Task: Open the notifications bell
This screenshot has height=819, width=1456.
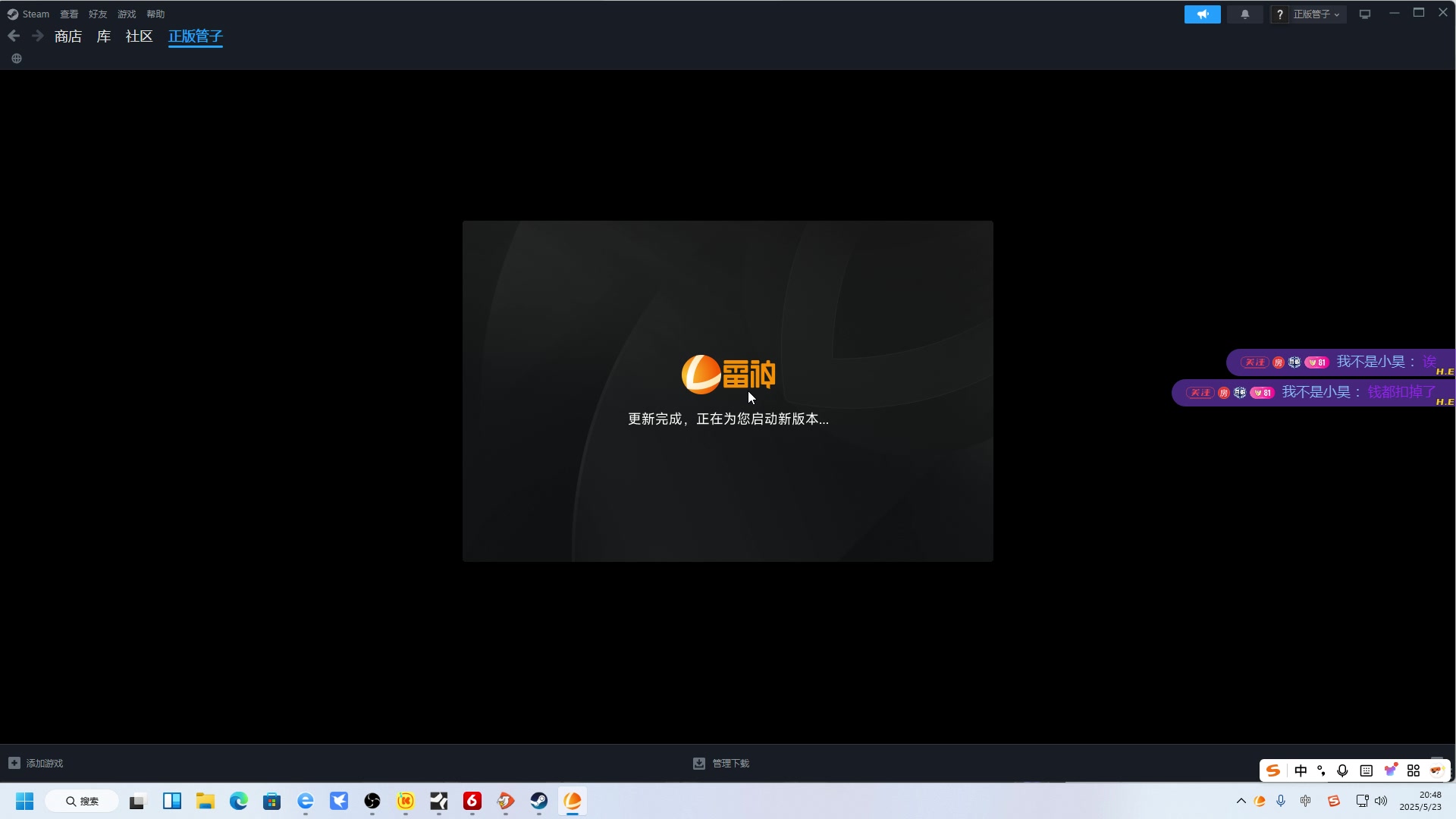Action: pos(1245,14)
